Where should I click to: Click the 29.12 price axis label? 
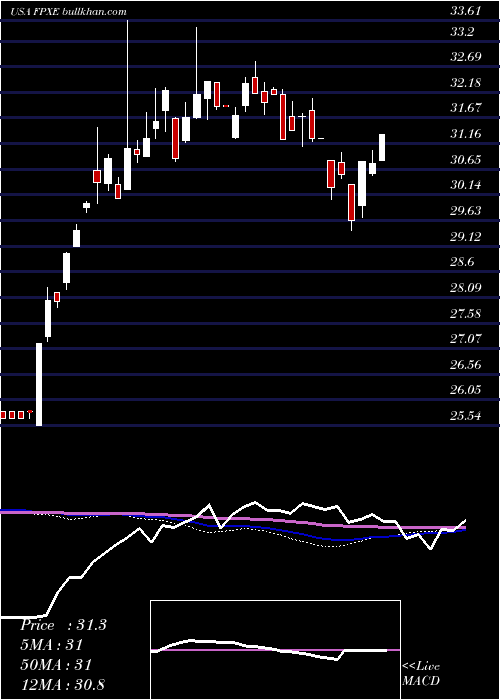[x=466, y=237]
